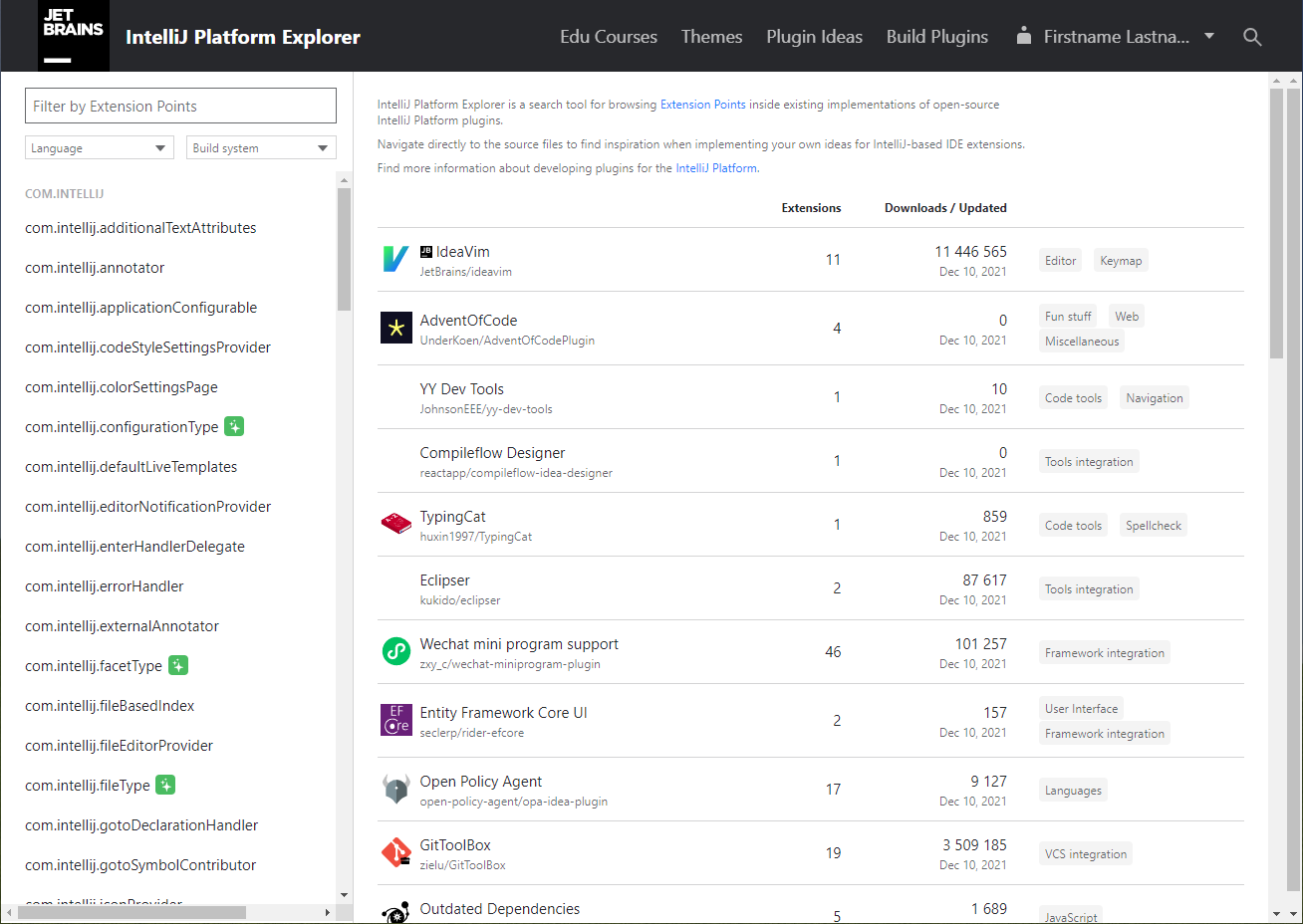Click the sidebar vertical scrollbar thumb
This screenshot has height=924, width=1303.
(x=344, y=249)
